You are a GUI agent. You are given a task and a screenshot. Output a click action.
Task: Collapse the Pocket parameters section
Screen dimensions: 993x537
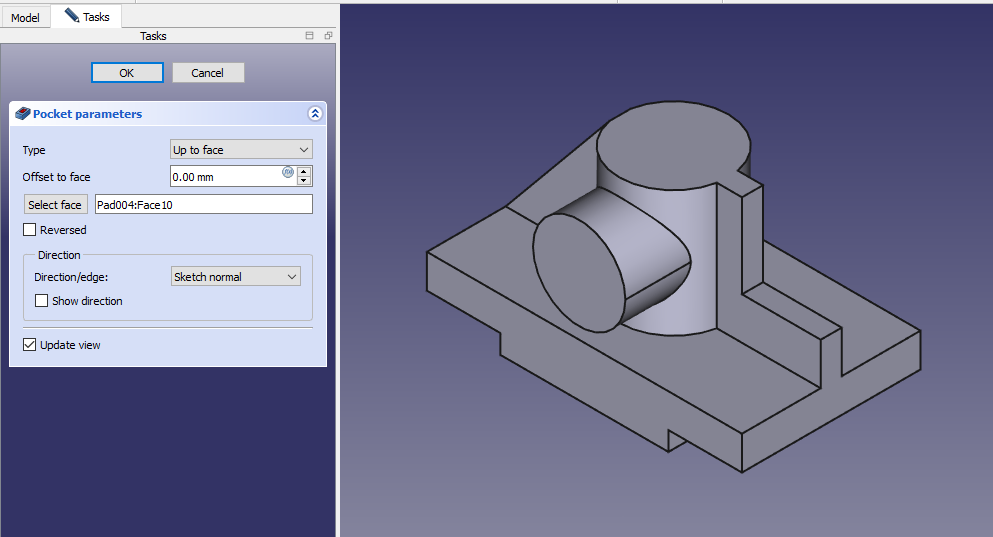tap(315, 114)
